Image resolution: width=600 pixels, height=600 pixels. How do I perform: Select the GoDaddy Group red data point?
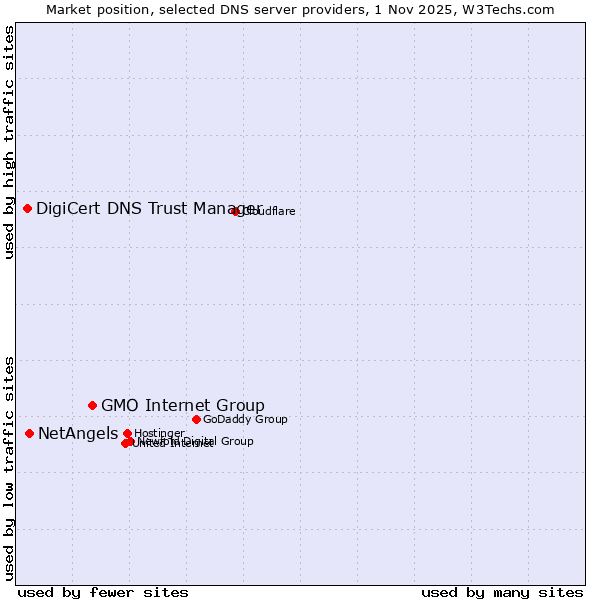196,419
